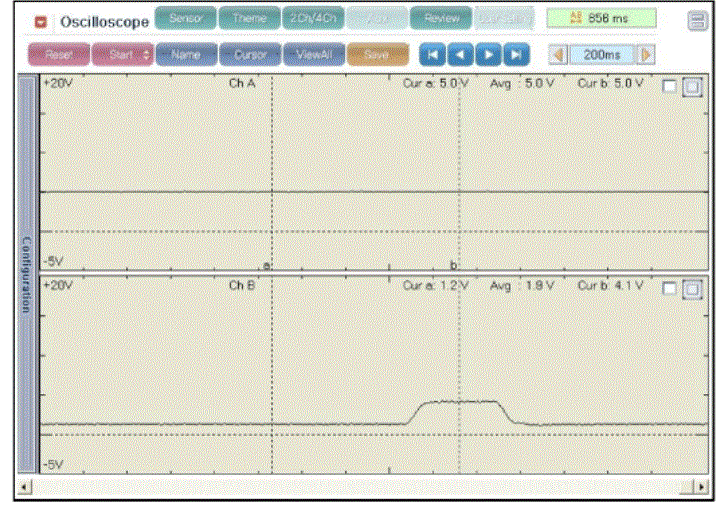Increase the 200ms time base
The height and width of the screenshot is (515, 727).
click(646, 55)
